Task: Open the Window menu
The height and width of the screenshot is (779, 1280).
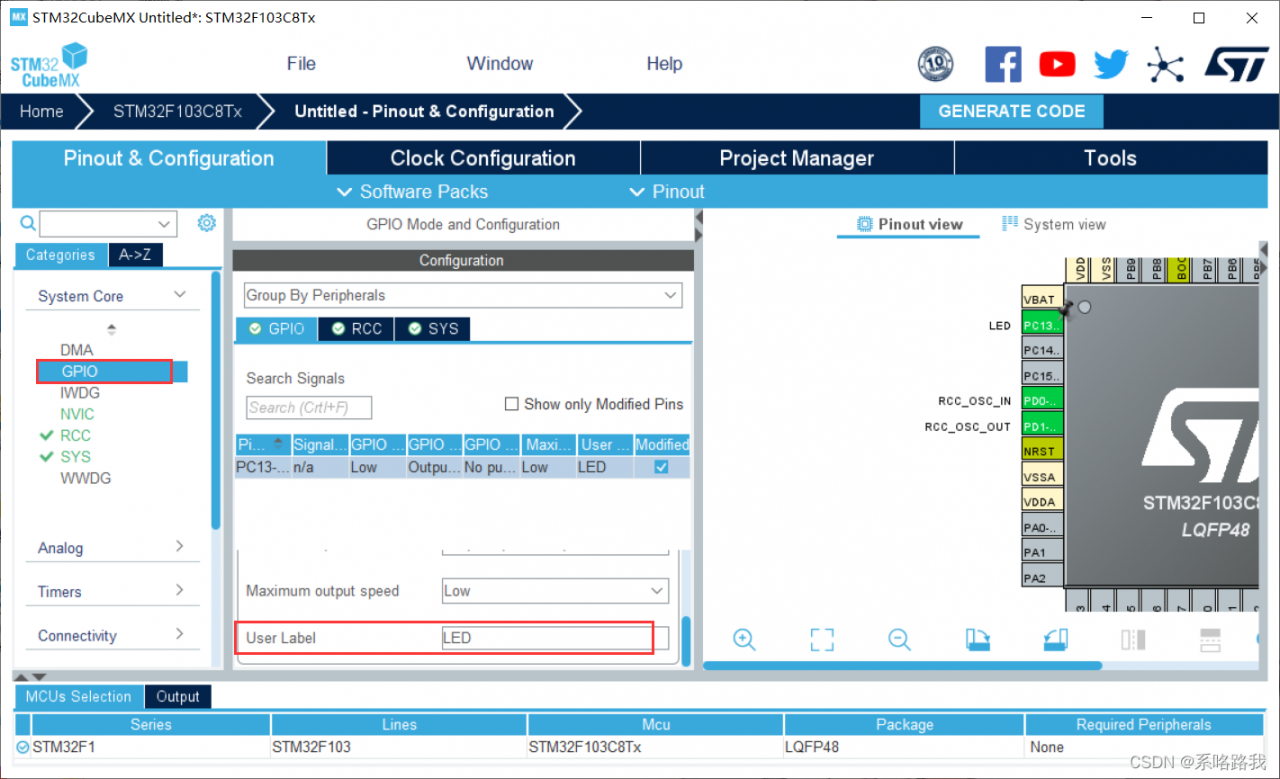Action: pyautogui.click(x=500, y=64)
